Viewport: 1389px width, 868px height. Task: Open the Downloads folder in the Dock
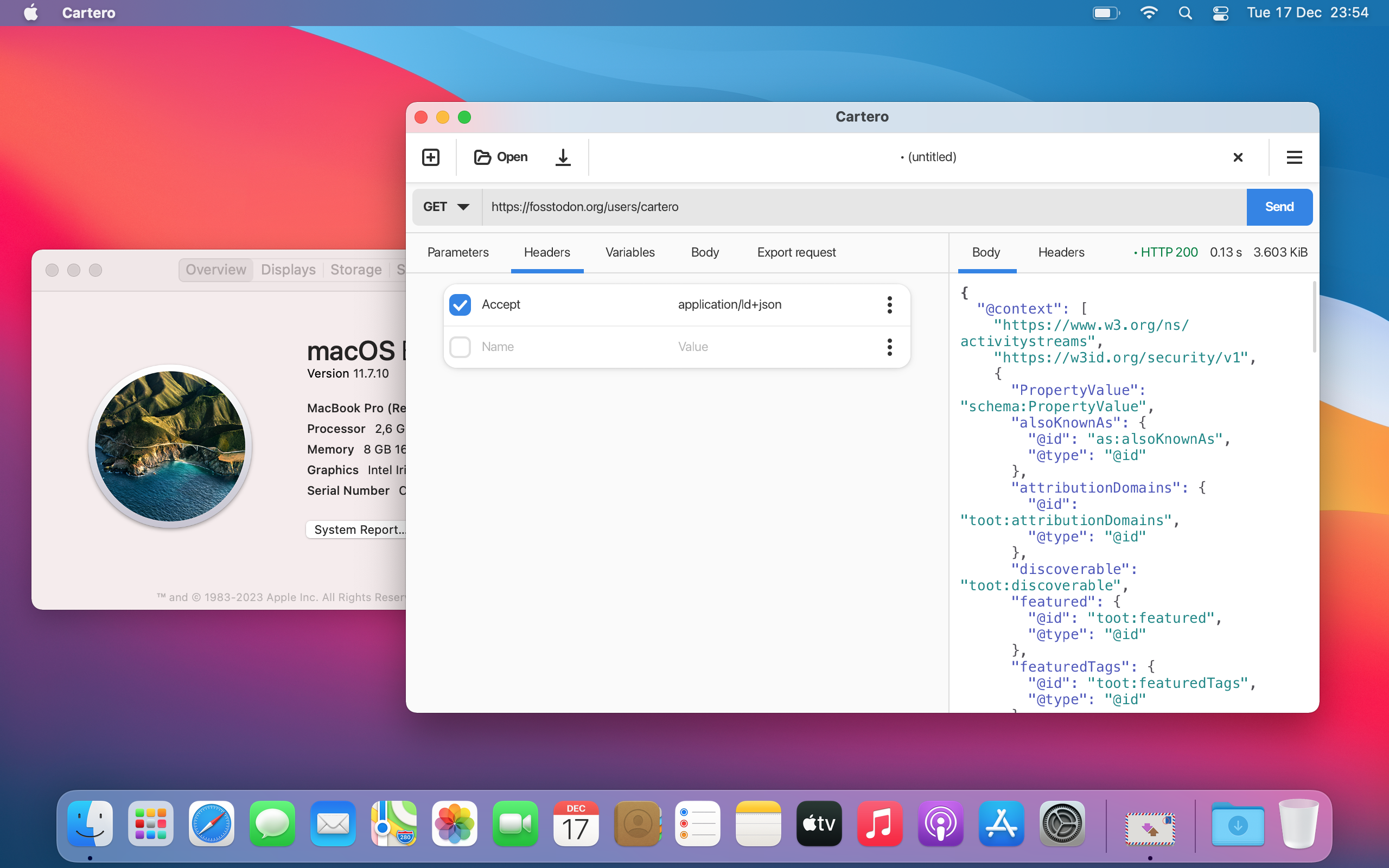pyautogui.click(x=1238, y=825)
